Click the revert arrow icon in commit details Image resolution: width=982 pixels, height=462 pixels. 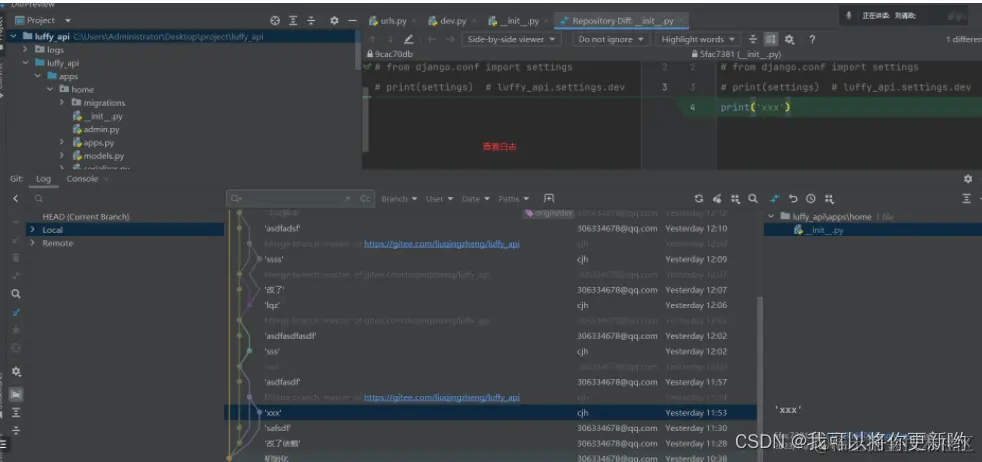click(793, 198)
